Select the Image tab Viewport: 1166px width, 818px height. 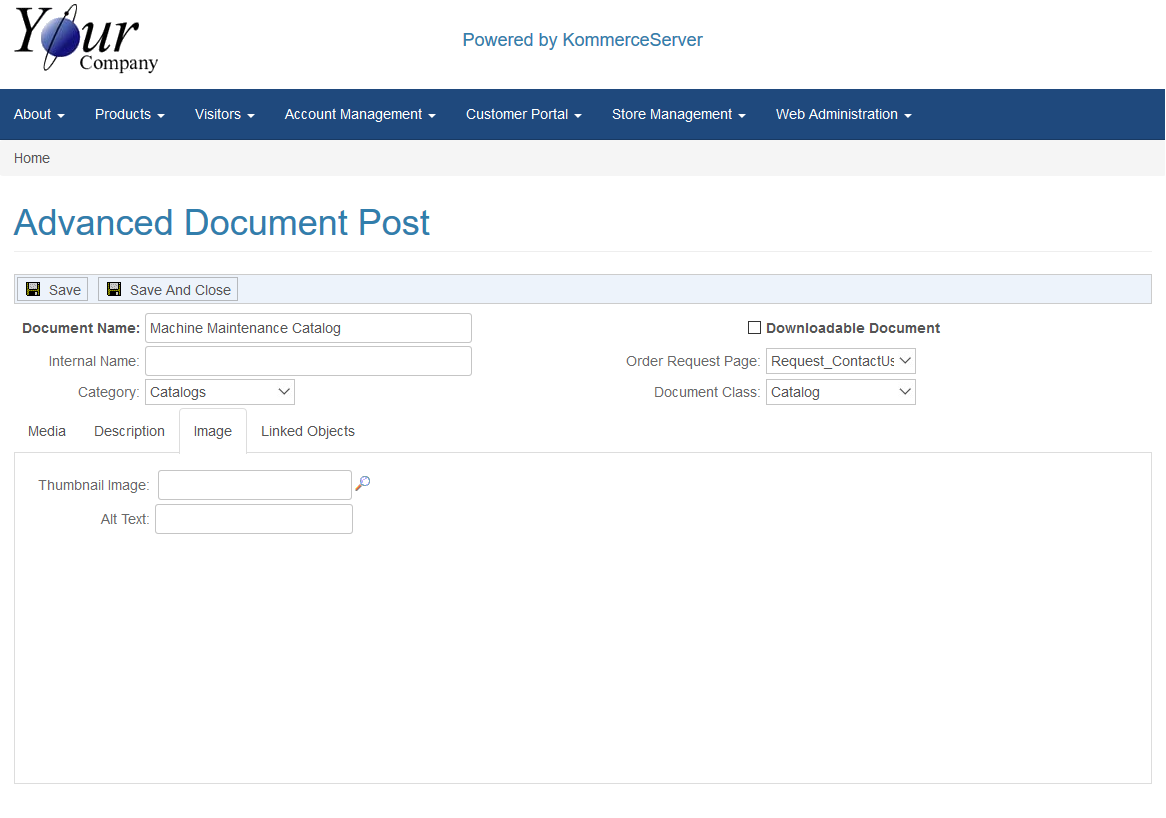212,431
